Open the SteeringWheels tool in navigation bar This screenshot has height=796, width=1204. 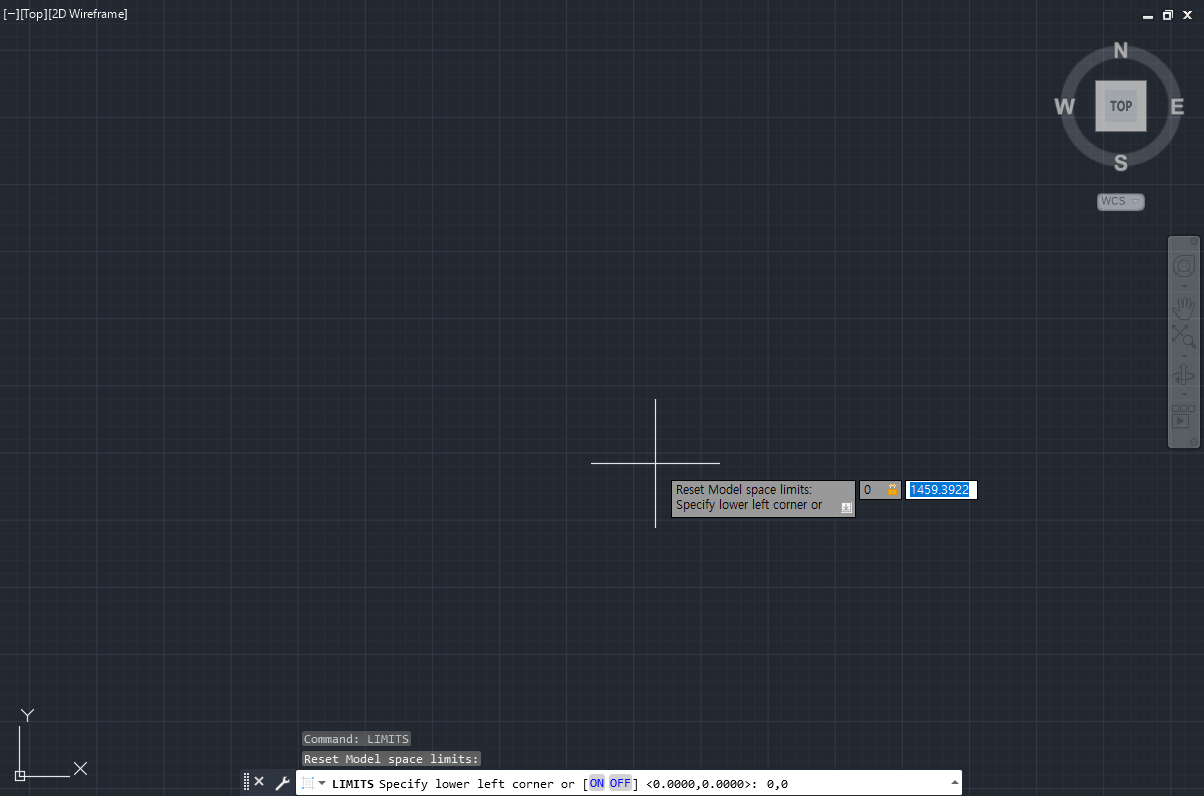point(1184,266)
